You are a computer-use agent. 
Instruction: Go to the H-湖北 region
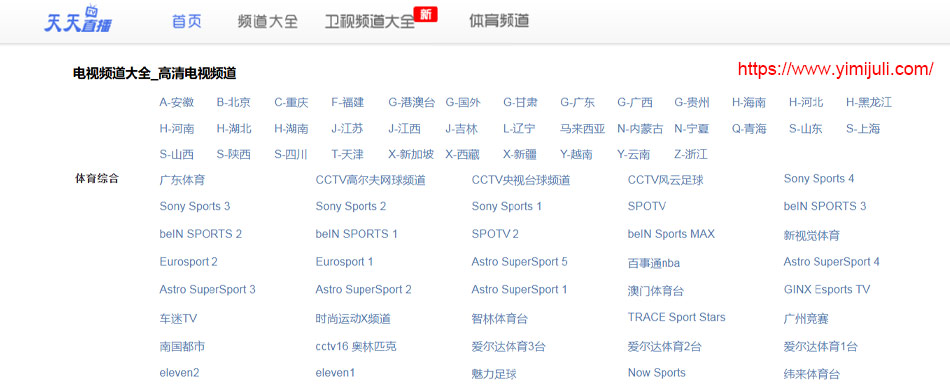[234, 128]
